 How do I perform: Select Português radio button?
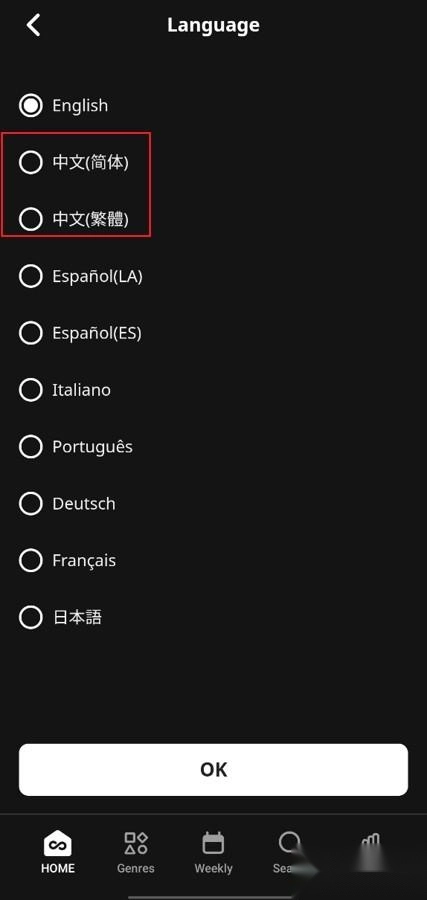[30, 447]
